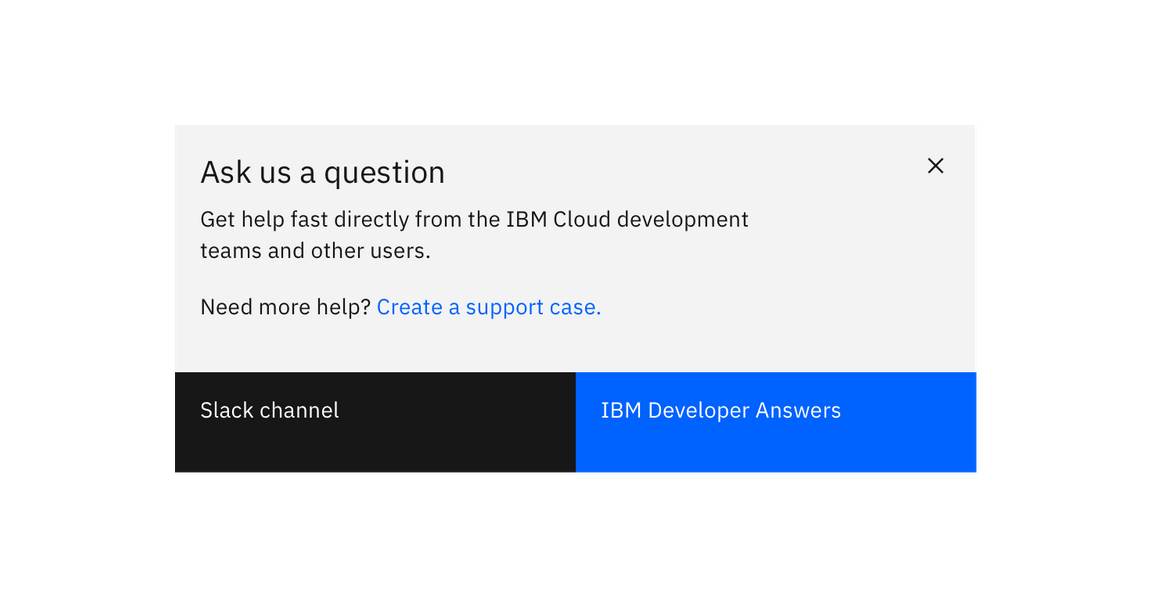Click the dialog title Ask us a question
The height and width of the screenshot is (598, 1152).
pos(322,172)
